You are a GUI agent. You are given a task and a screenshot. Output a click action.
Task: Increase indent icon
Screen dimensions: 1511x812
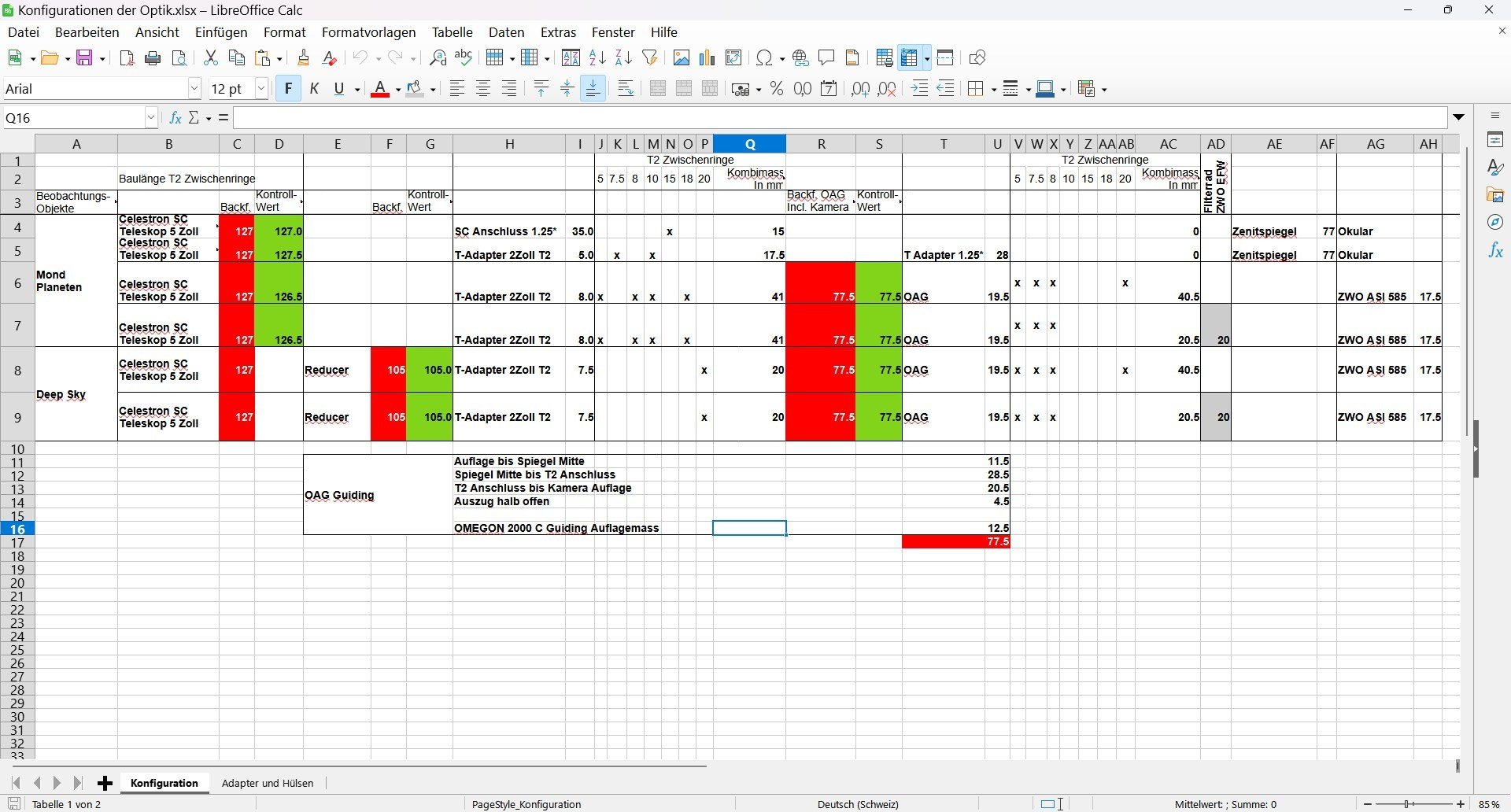919,89
